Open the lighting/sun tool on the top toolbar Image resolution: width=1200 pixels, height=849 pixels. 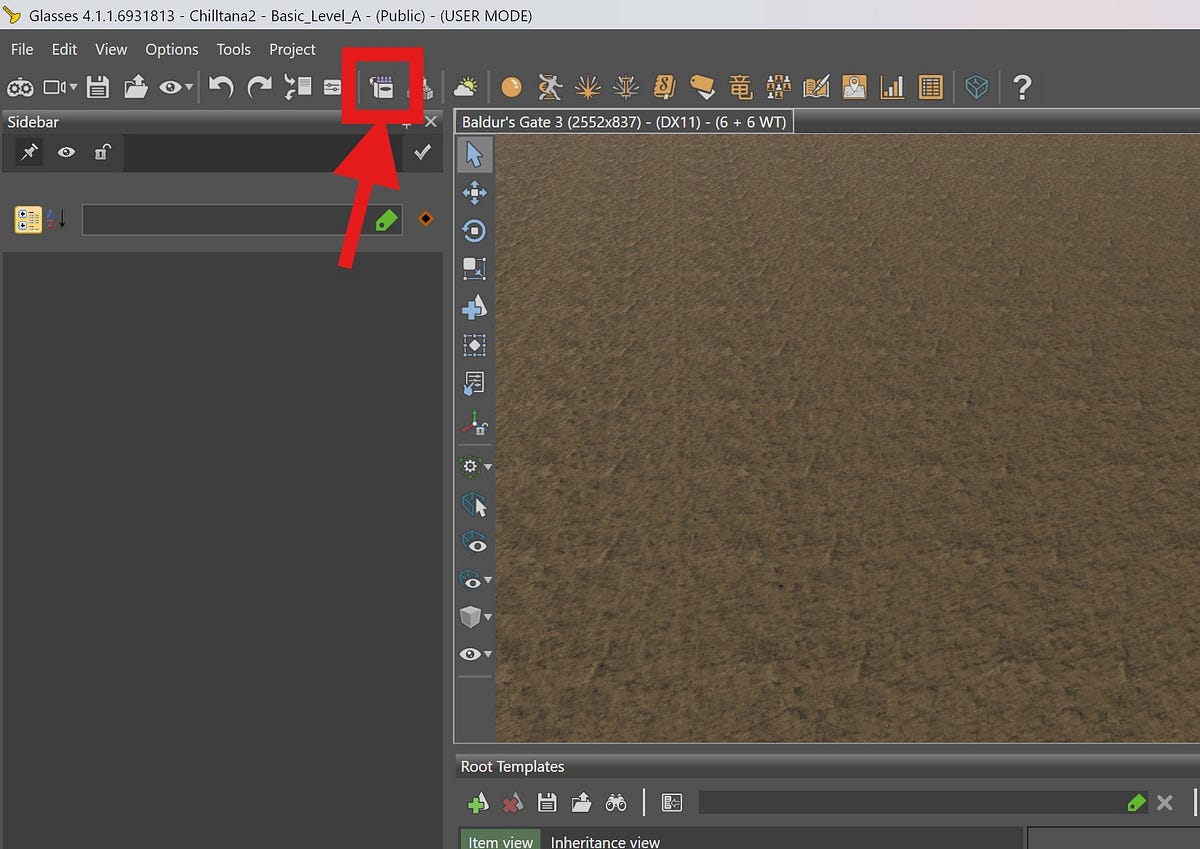(466, 87)
